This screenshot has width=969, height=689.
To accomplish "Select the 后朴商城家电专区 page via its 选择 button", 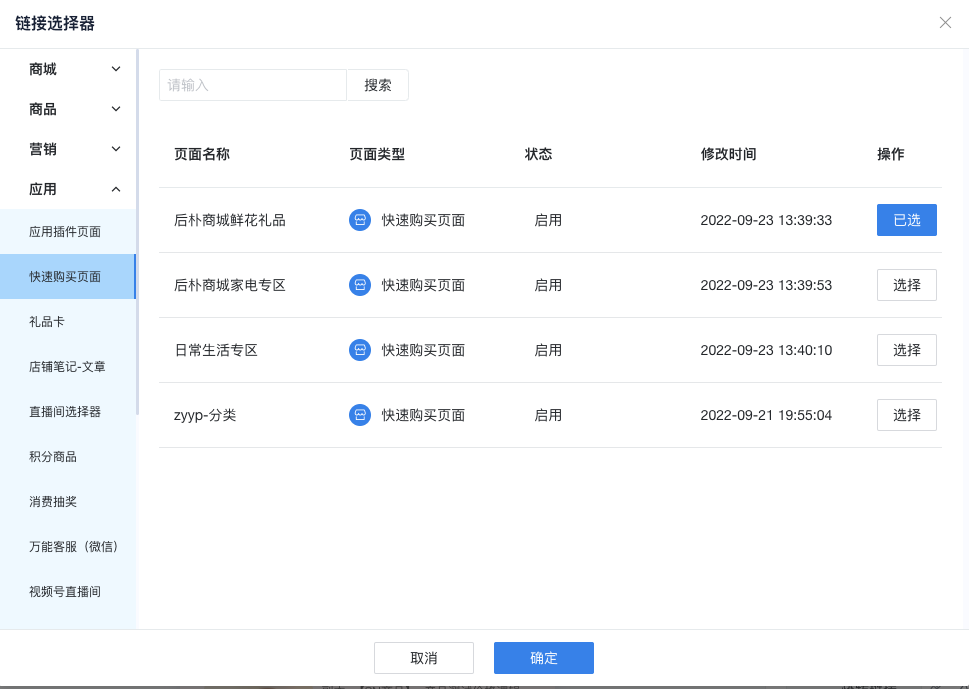I will click(x=906, y=285).
